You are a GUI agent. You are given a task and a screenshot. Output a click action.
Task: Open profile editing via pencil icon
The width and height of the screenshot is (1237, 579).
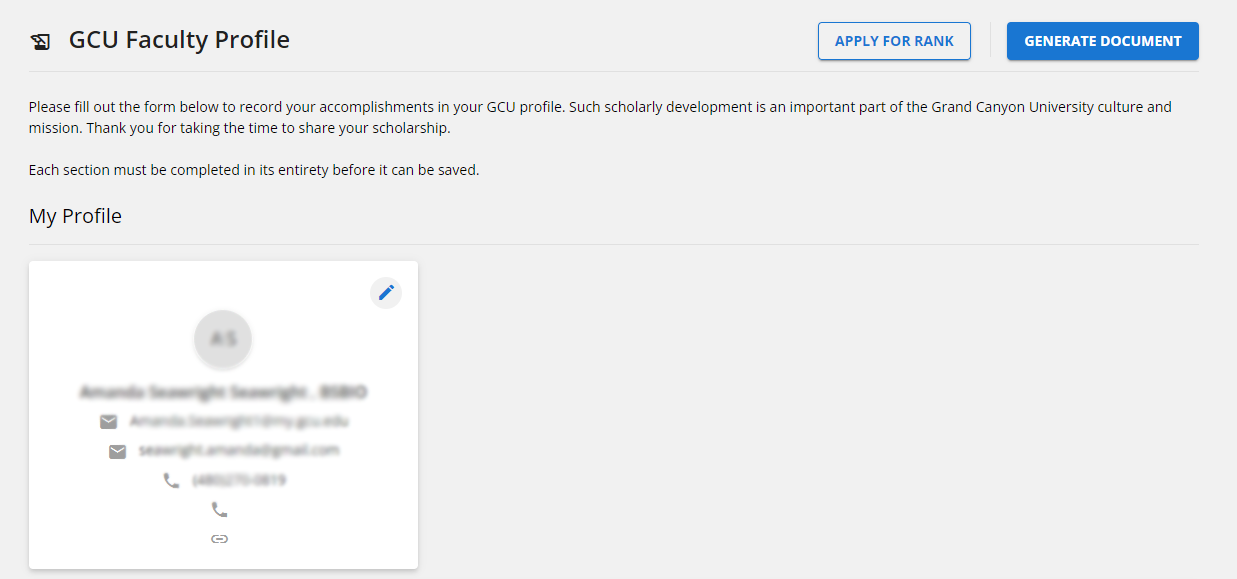(x=386, y=293)
